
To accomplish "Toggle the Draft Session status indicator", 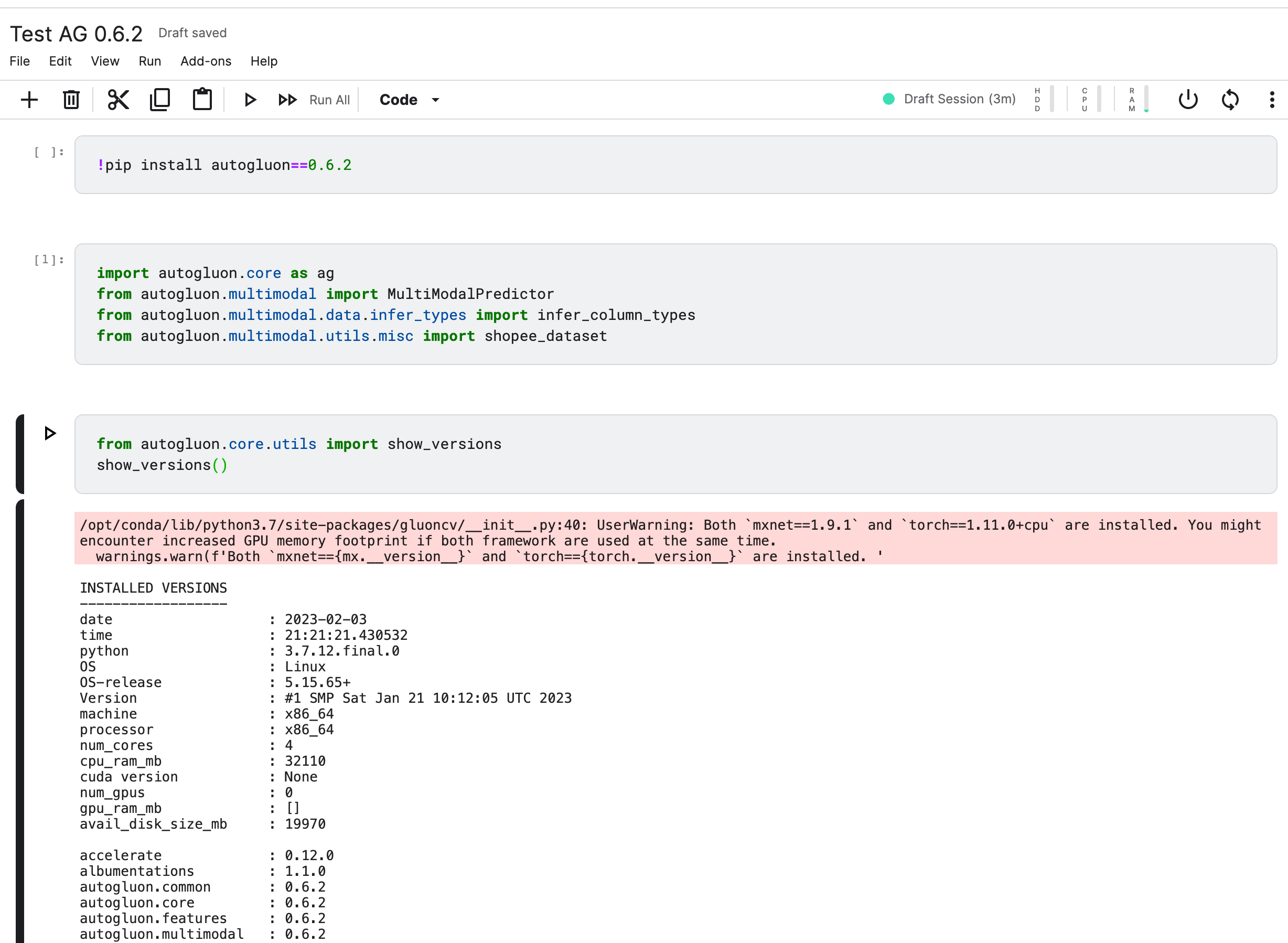I will pyautogui.click(x=888, y=99).
